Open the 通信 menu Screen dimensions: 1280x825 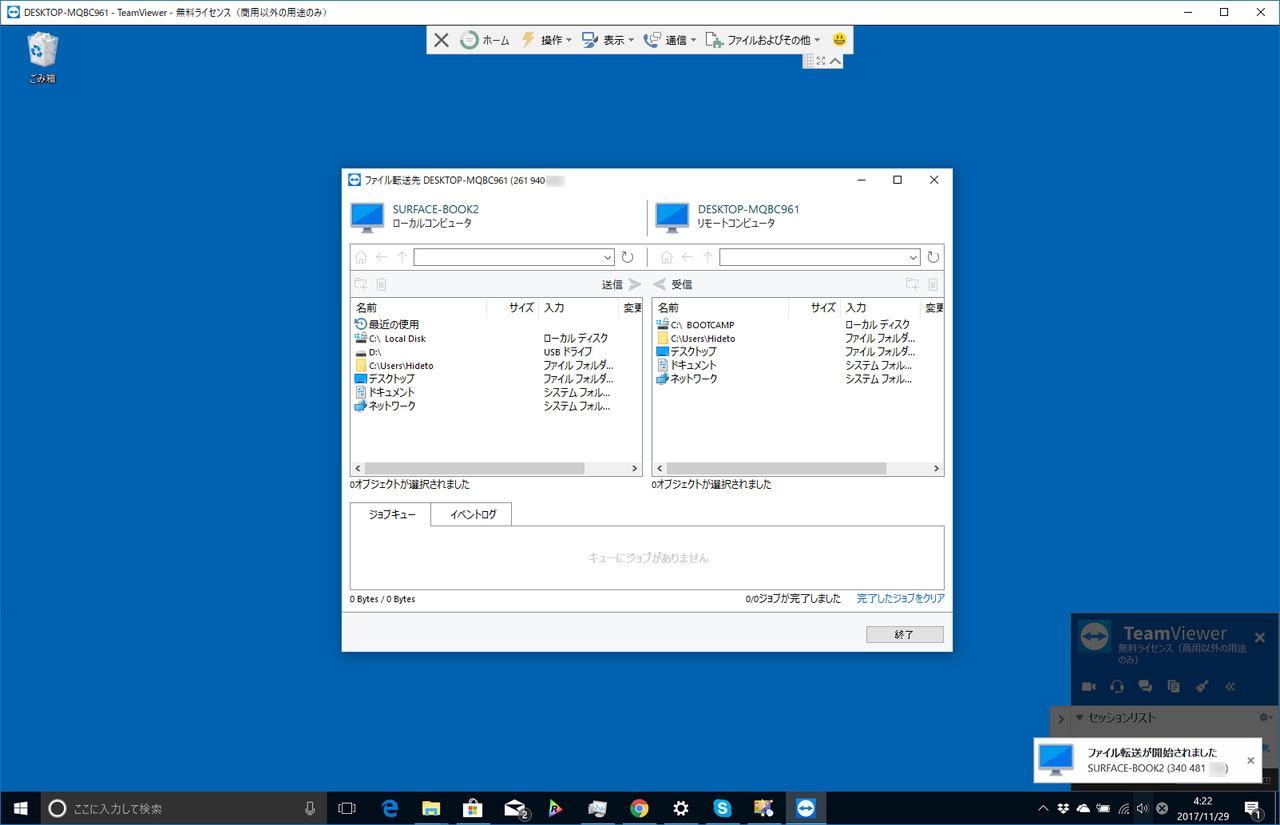(670, 40)
